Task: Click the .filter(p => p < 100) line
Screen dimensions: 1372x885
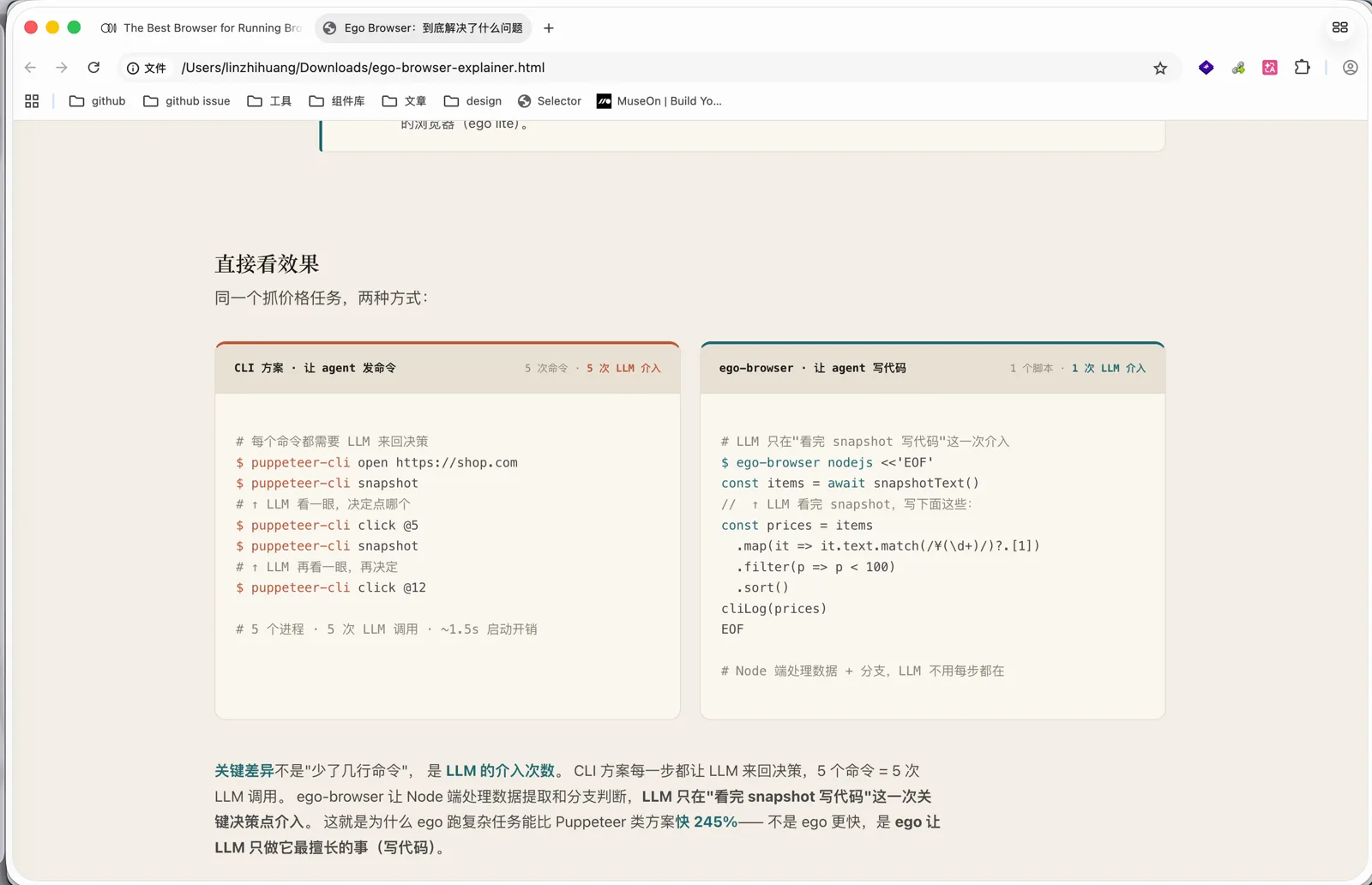Action: 815,567
